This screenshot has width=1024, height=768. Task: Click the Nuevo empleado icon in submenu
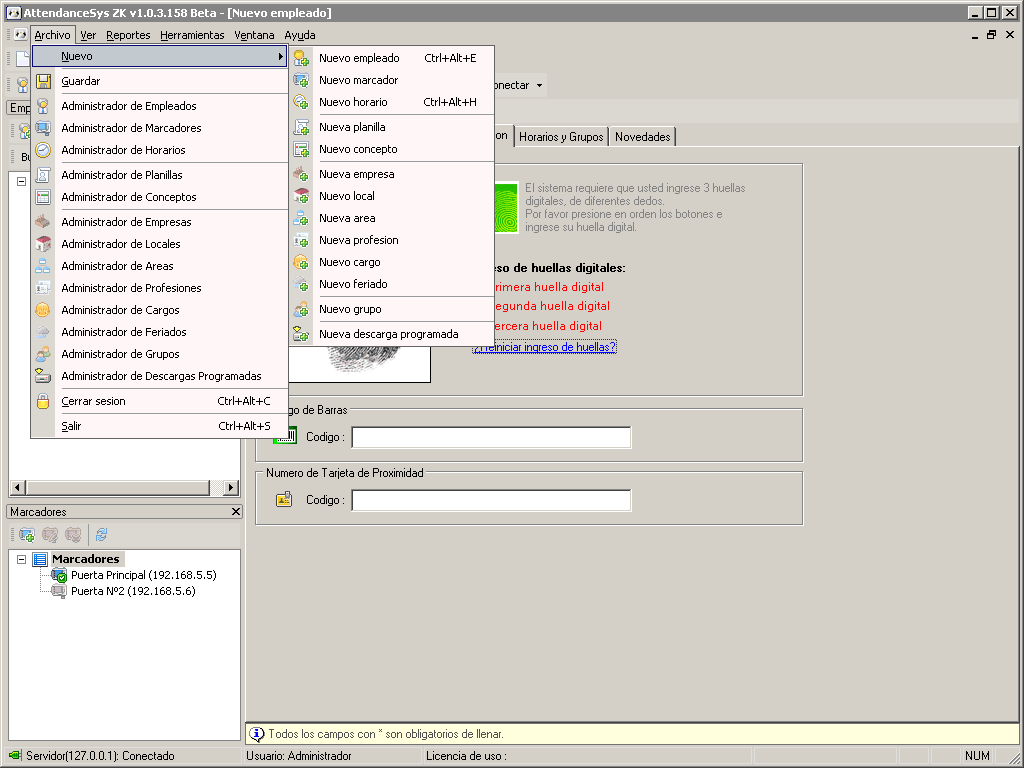301,58
